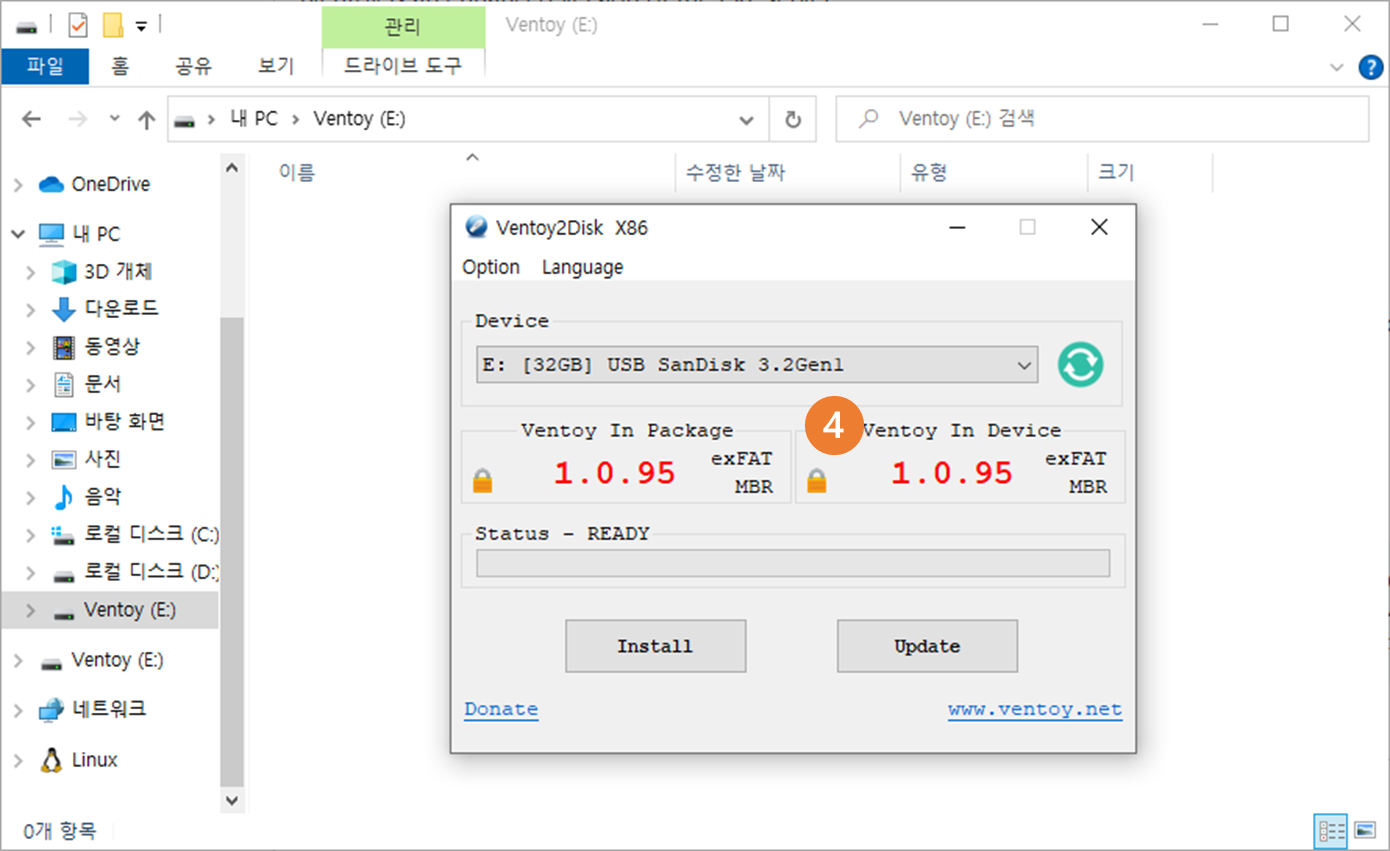
Task: Click the 3D 개체 cube icon
Action: click(x=64, y=271)
